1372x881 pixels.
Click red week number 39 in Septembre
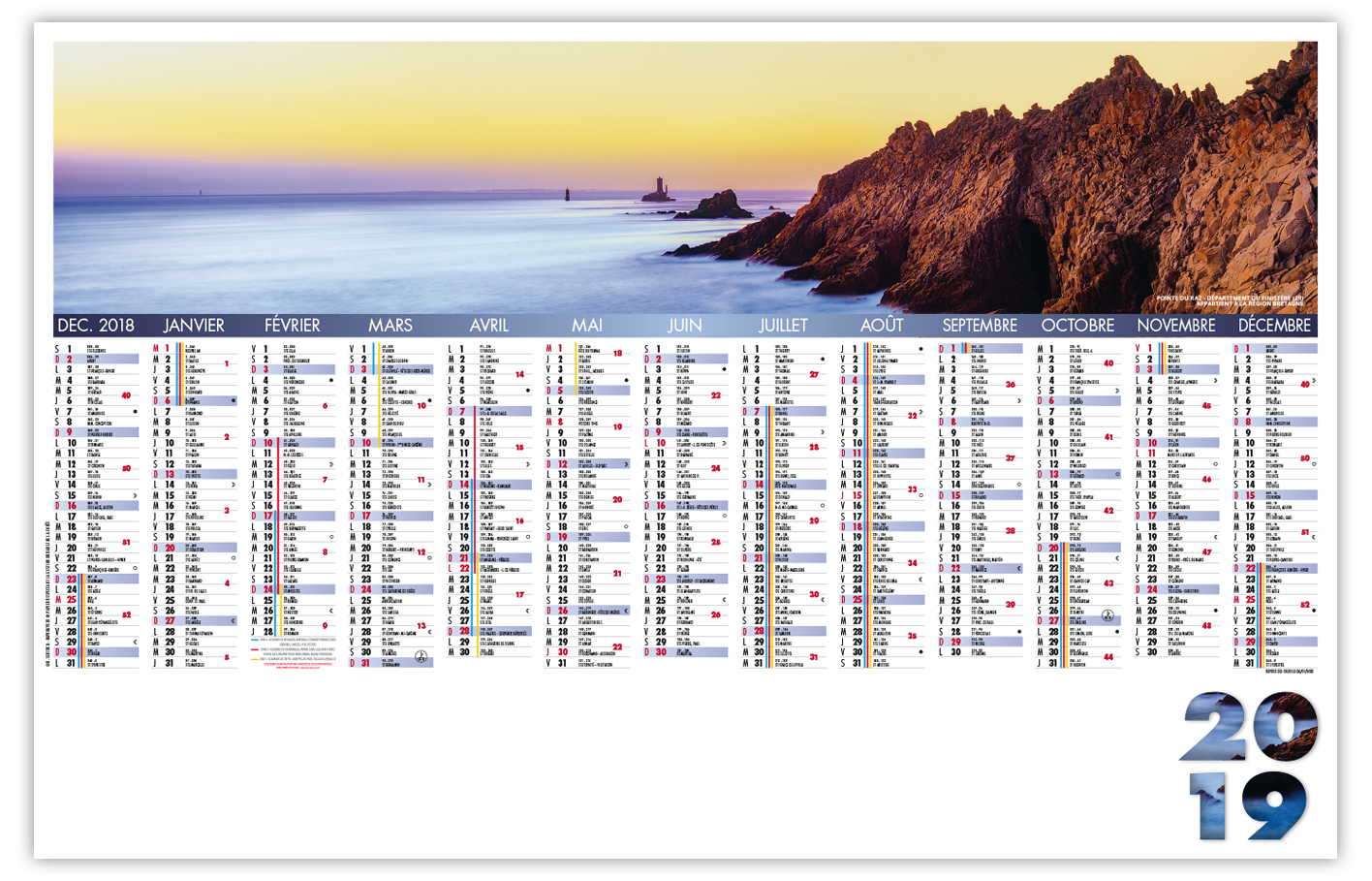click(1011, 605)
